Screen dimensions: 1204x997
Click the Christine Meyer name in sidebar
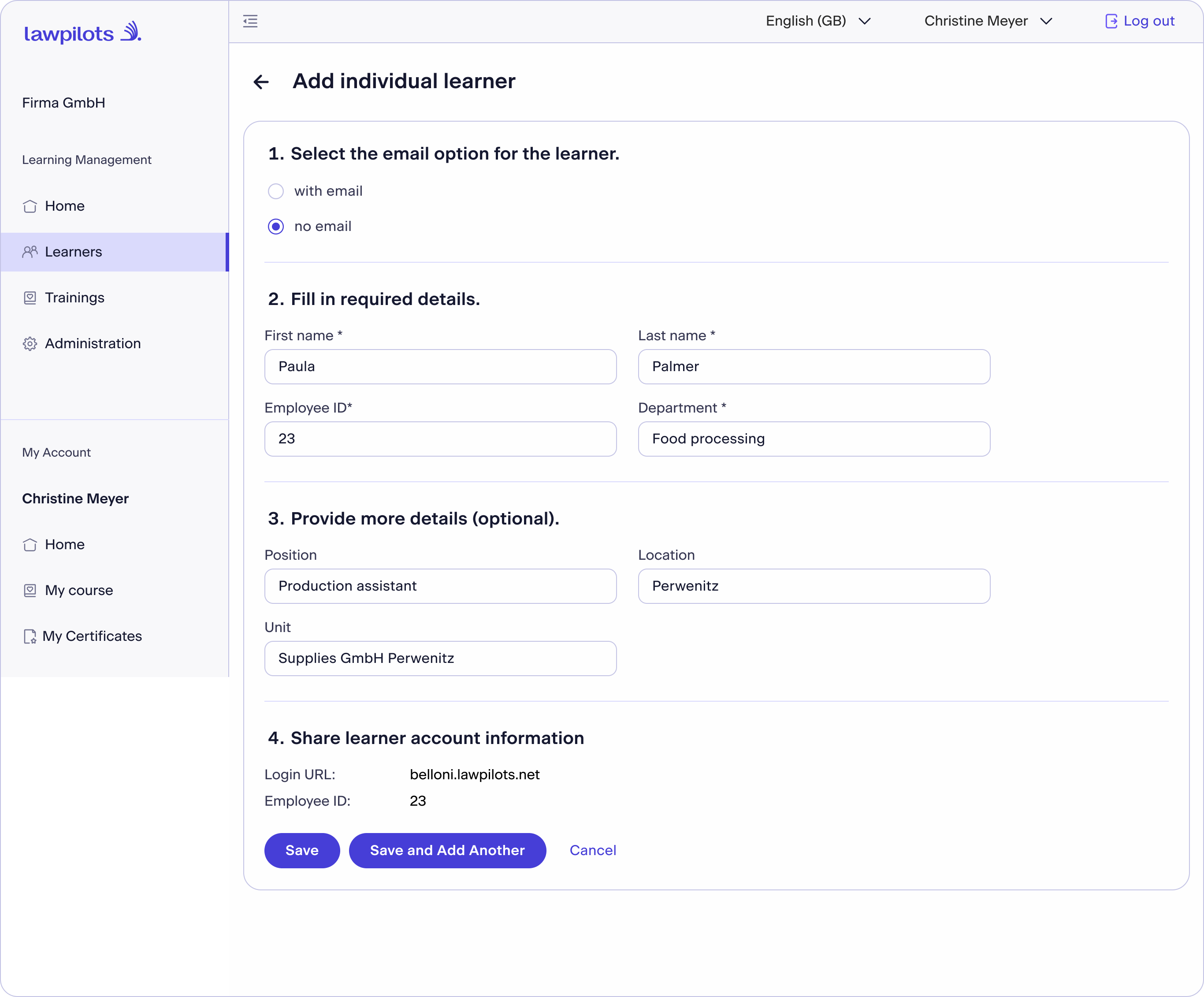tap(75, 498)
